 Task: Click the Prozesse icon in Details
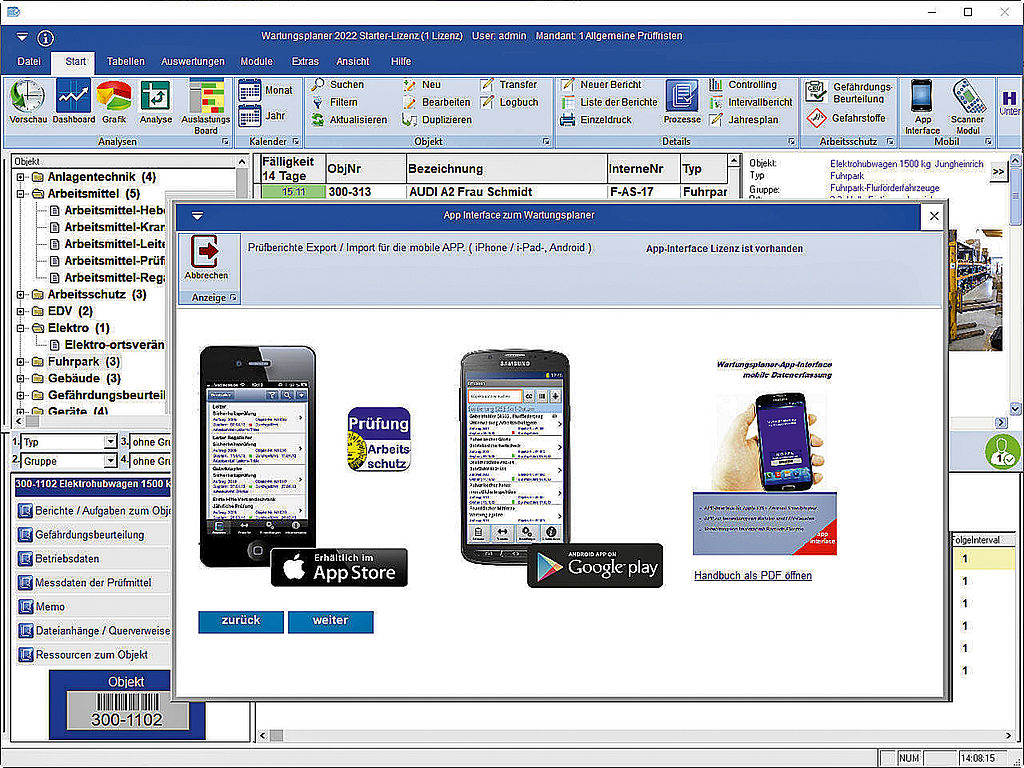(x=682, y=102)
